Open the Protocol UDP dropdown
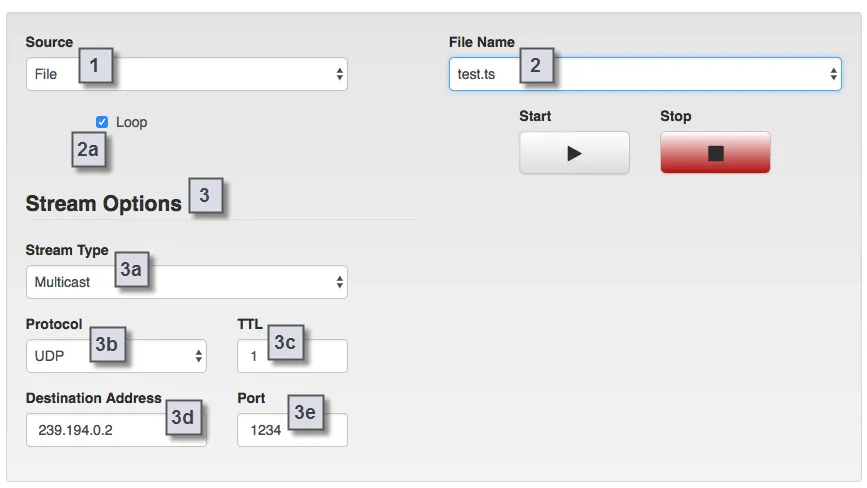This screenshot has width=867, height=488. click(116, 356)
